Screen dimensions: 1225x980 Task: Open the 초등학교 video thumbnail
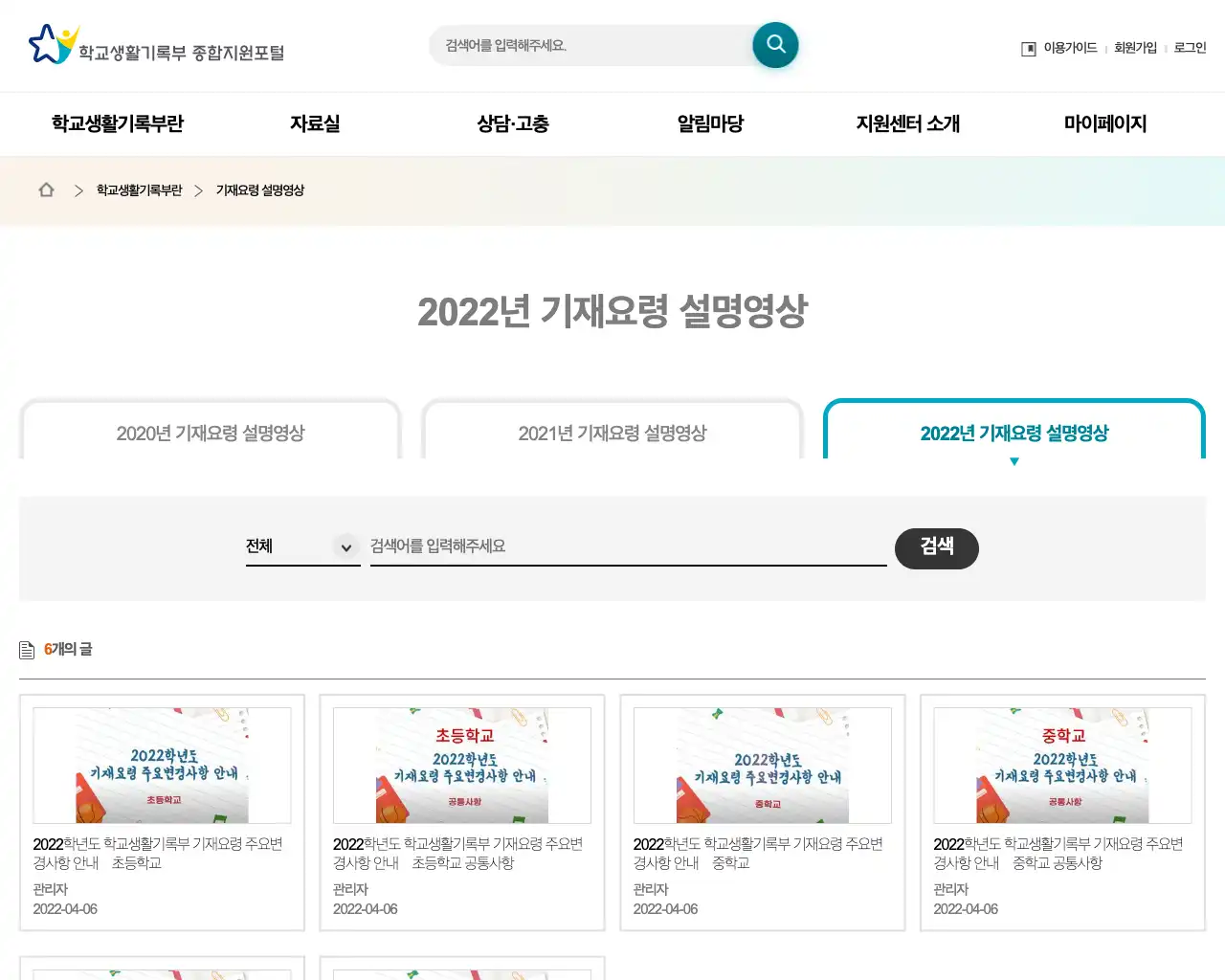[x=162, y=766]
